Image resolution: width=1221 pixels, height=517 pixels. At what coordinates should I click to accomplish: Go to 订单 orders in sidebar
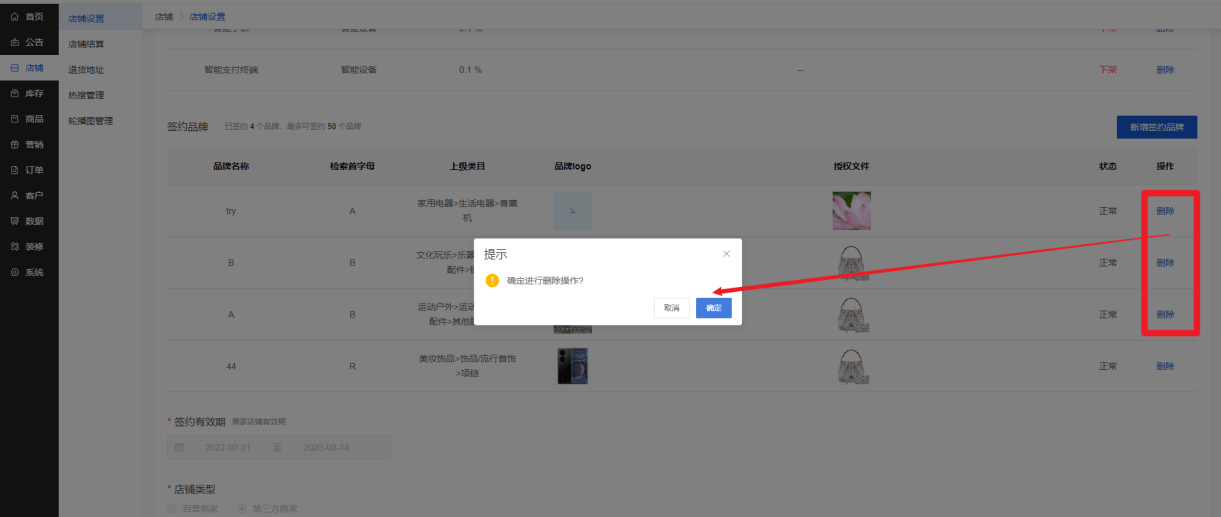27,170
